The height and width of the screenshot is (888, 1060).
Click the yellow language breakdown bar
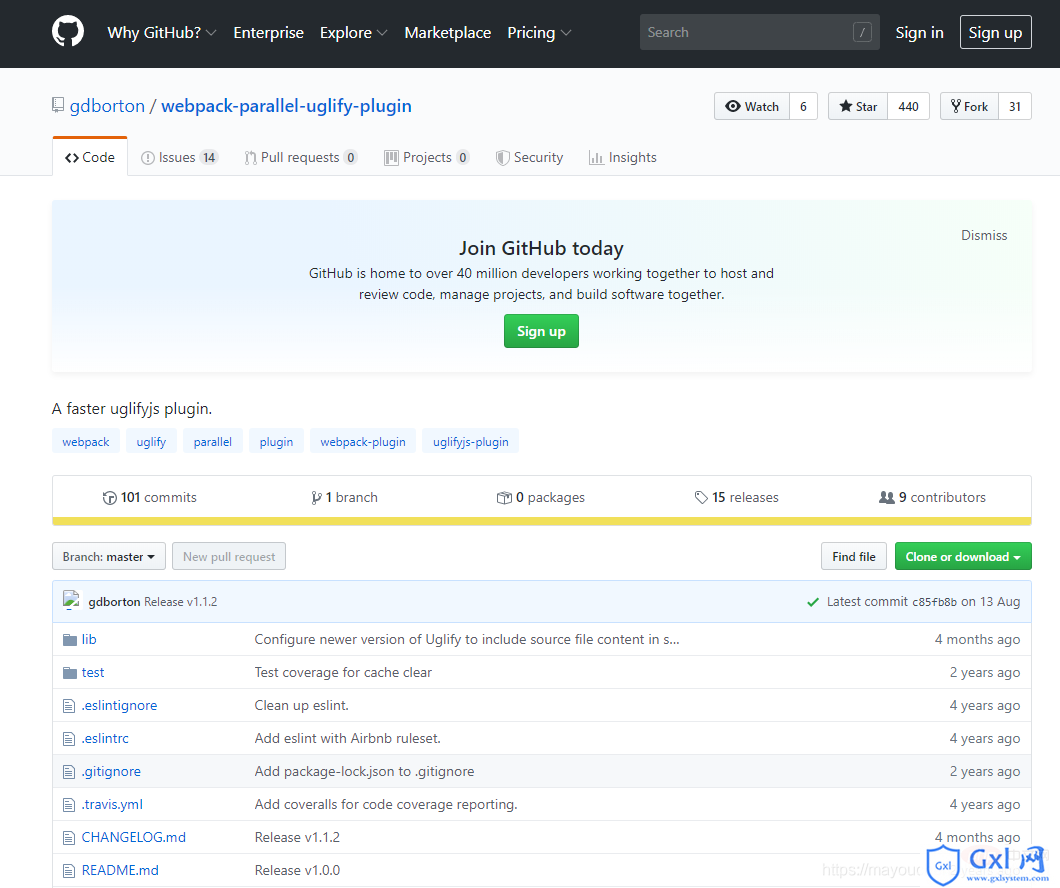point(541,521)
